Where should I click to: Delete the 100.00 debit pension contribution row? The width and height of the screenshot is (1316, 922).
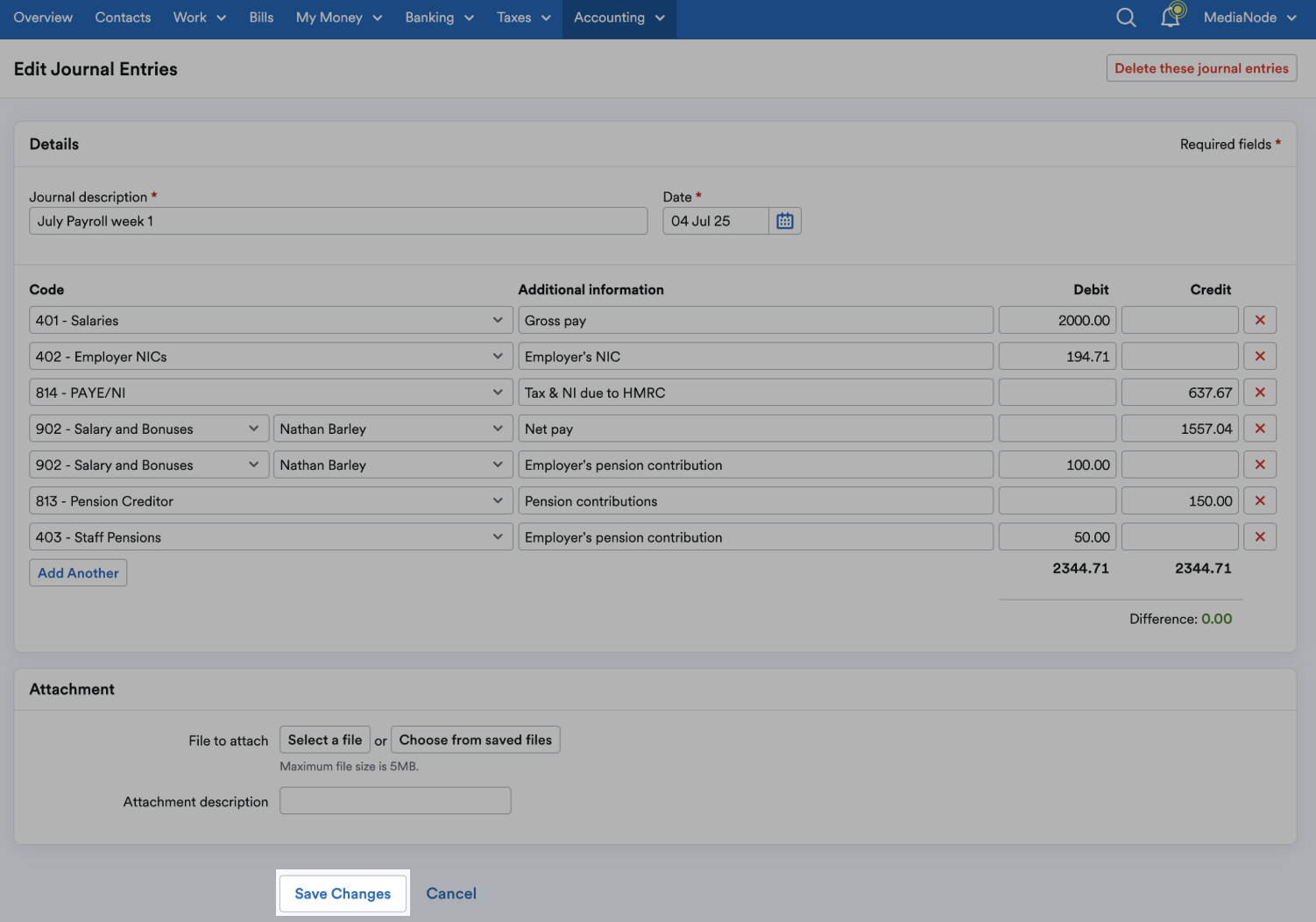pos(1260,465)
